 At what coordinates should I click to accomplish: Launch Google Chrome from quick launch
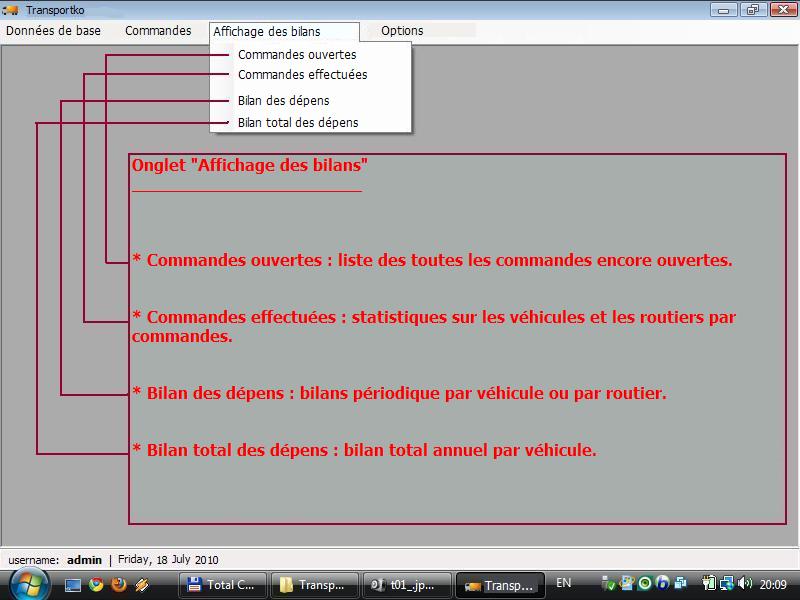pyautogui.click(x=96, y=585)
